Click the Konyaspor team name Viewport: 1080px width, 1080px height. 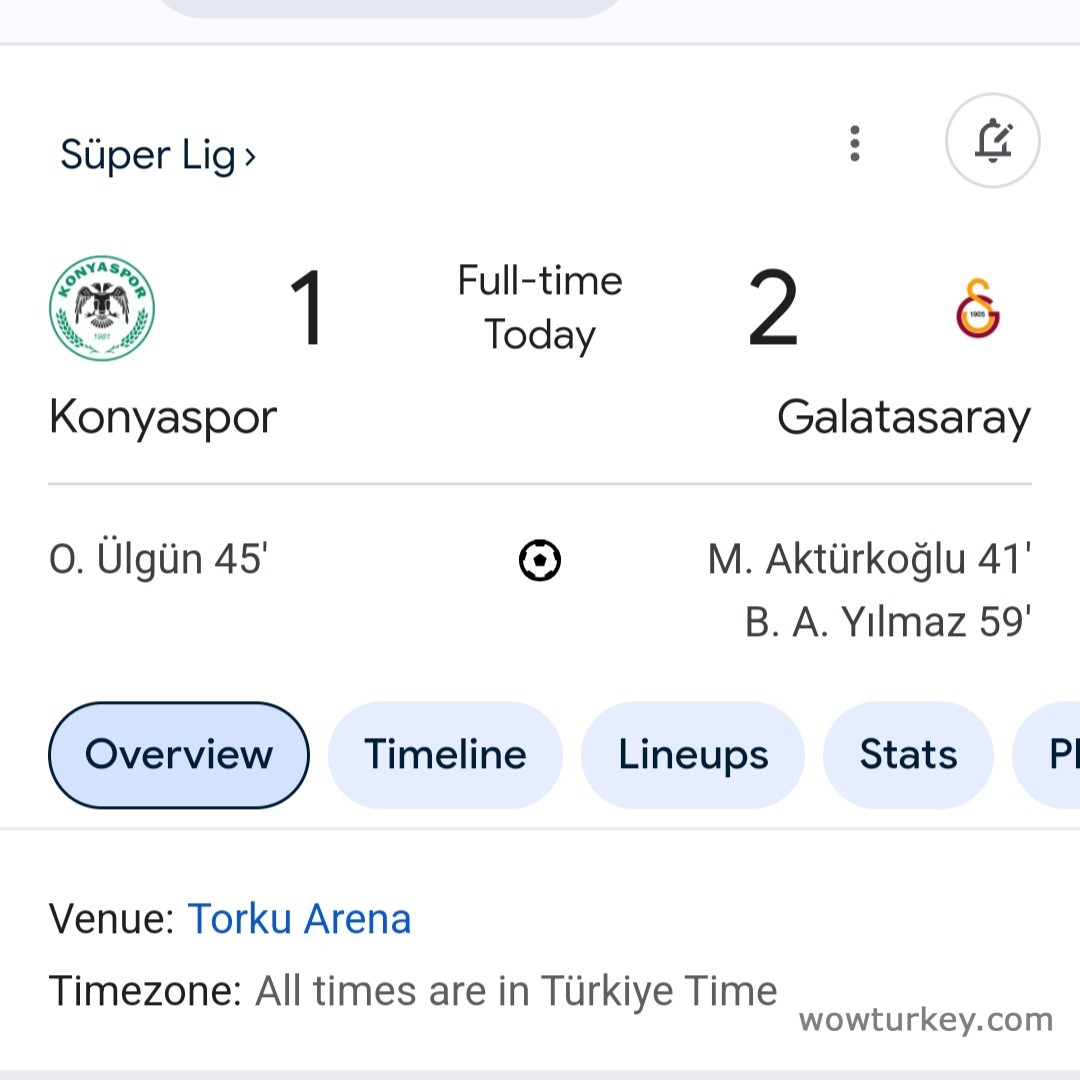coord(163,416)
